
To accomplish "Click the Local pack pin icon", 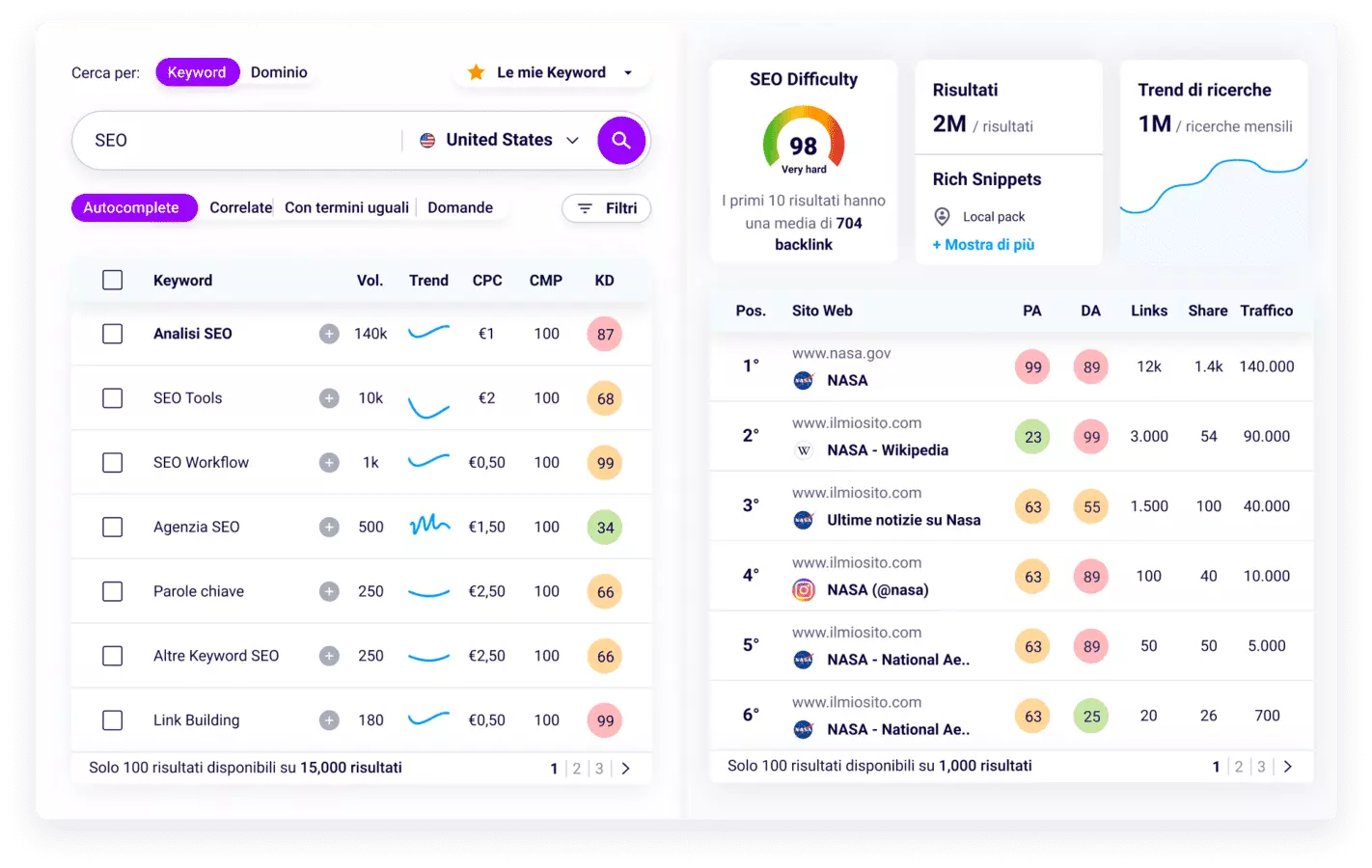I will (x=942, y=217).
